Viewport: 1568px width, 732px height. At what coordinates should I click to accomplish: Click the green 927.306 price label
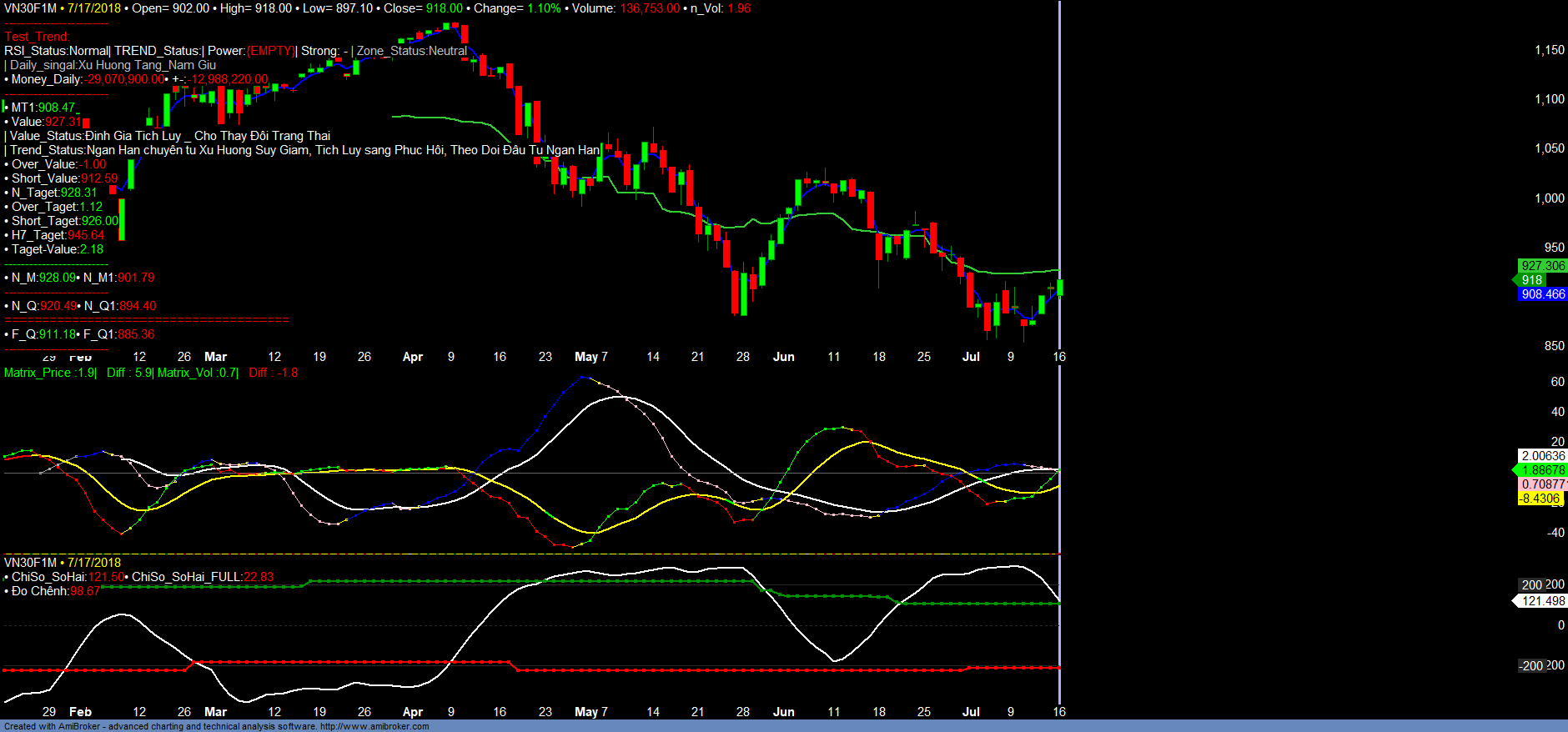tap(1542, 266)
